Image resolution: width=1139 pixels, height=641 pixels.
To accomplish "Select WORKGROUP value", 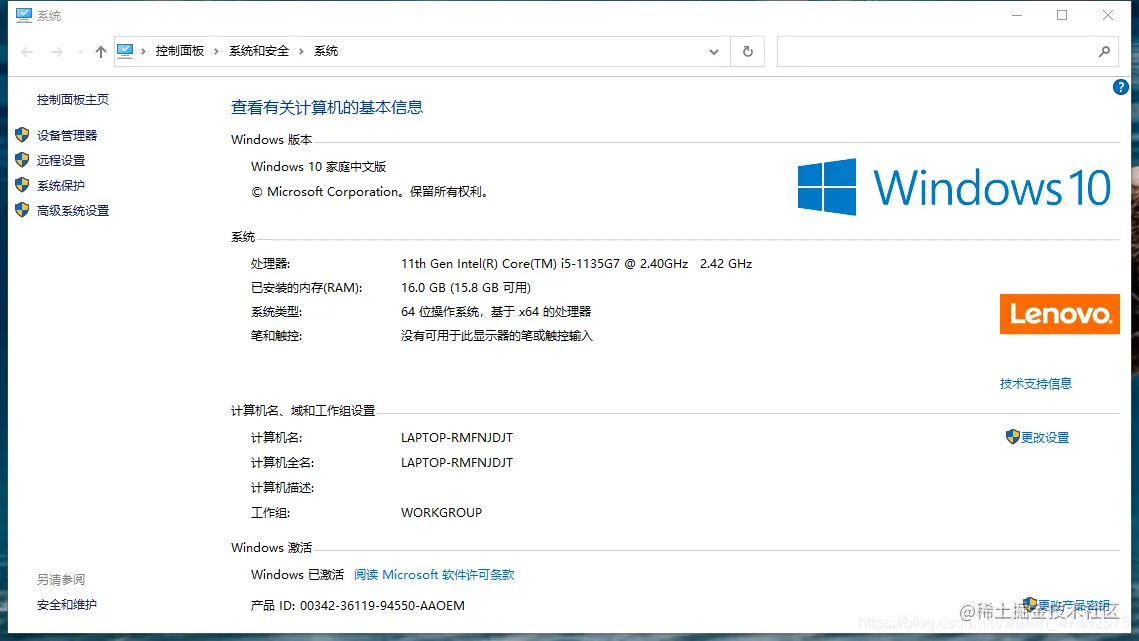I will tap(442, 512).
